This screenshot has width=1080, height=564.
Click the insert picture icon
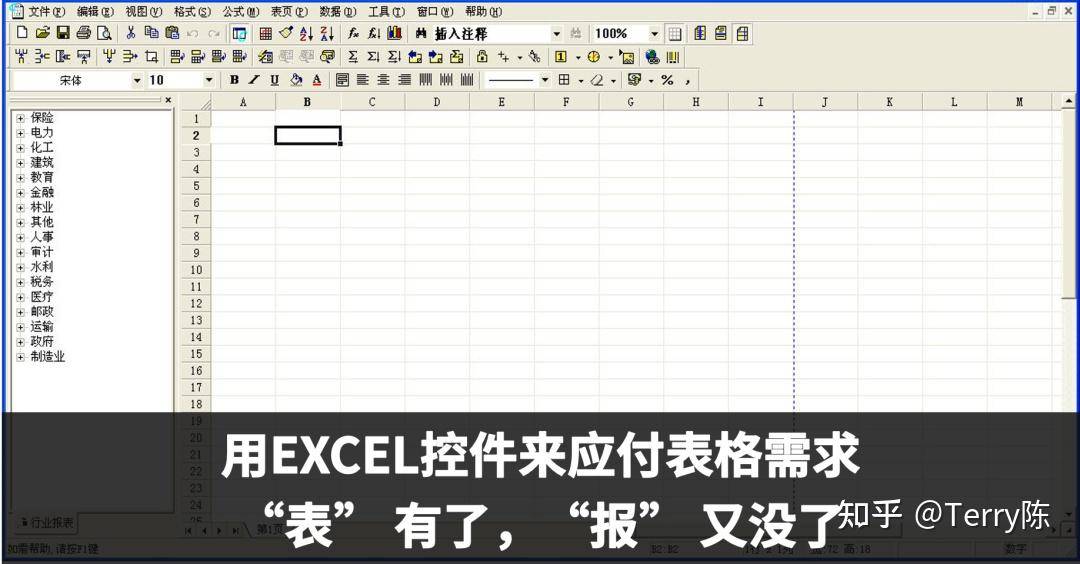pos(627,57)
